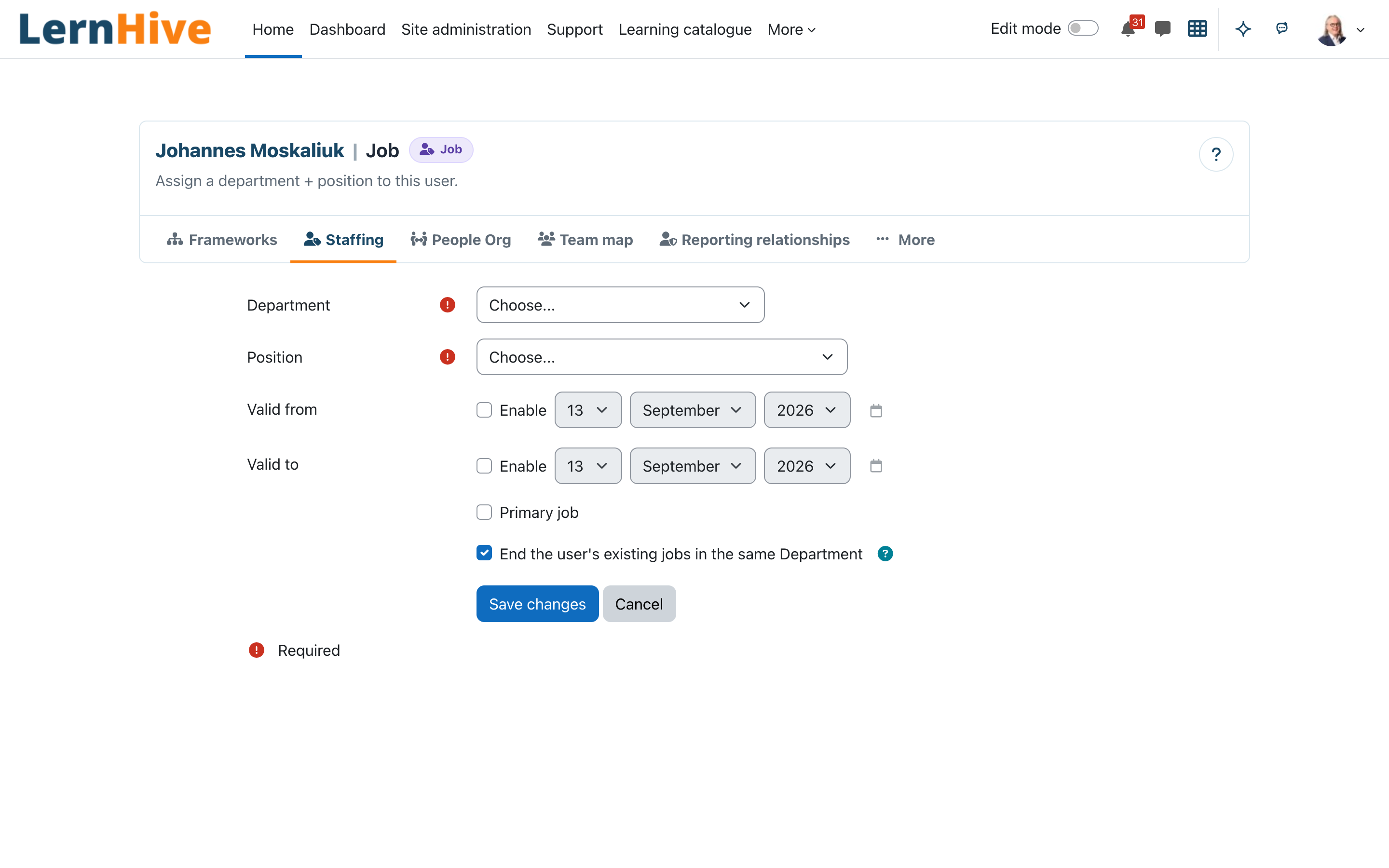The width and height of the screenshot is (1389, 868).
Task: Click the AI sparkle star icon
Action: tap(1243, 29)
